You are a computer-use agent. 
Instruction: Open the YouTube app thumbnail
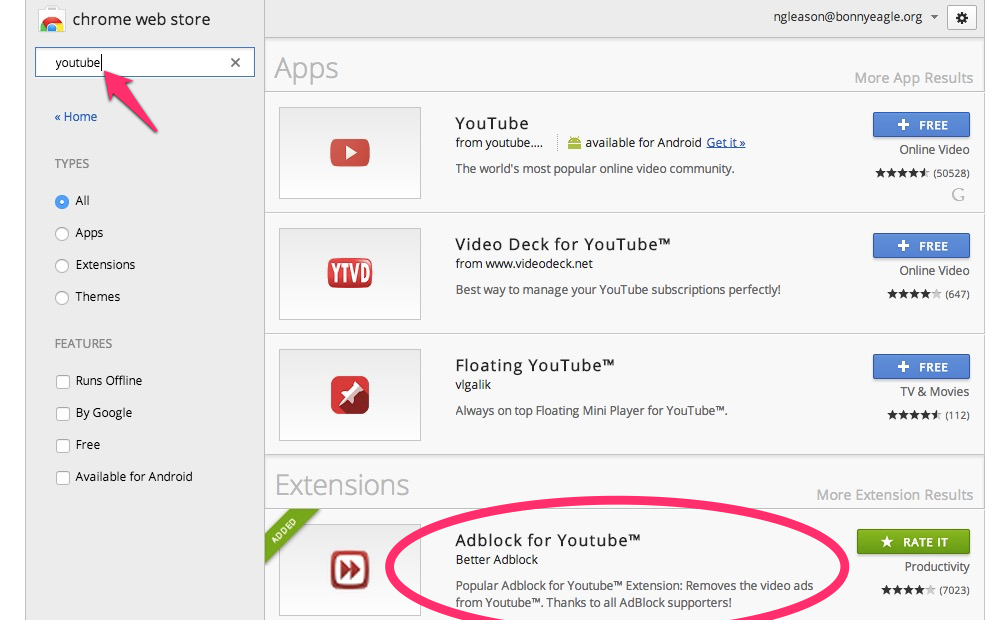tap(350, 153)
